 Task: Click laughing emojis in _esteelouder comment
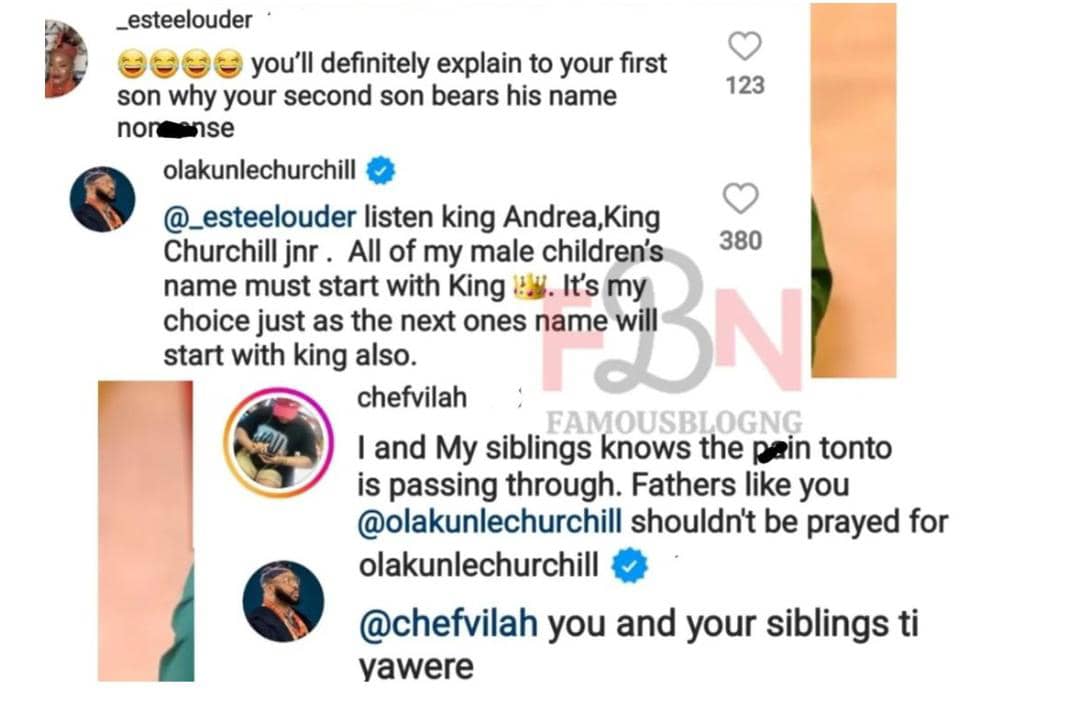[180, 64]
